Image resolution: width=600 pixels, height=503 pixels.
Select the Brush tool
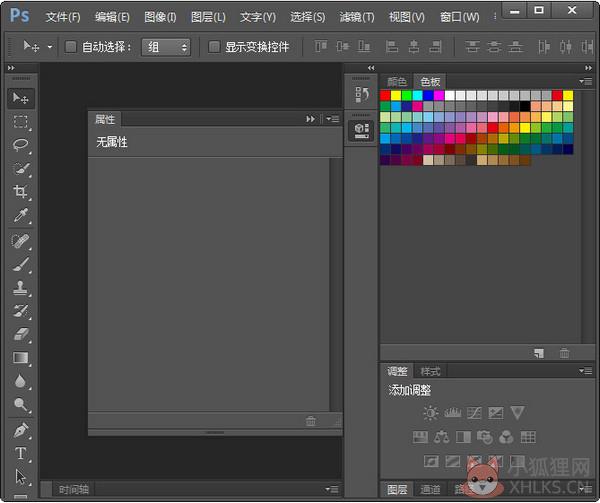tap(21, 265)
